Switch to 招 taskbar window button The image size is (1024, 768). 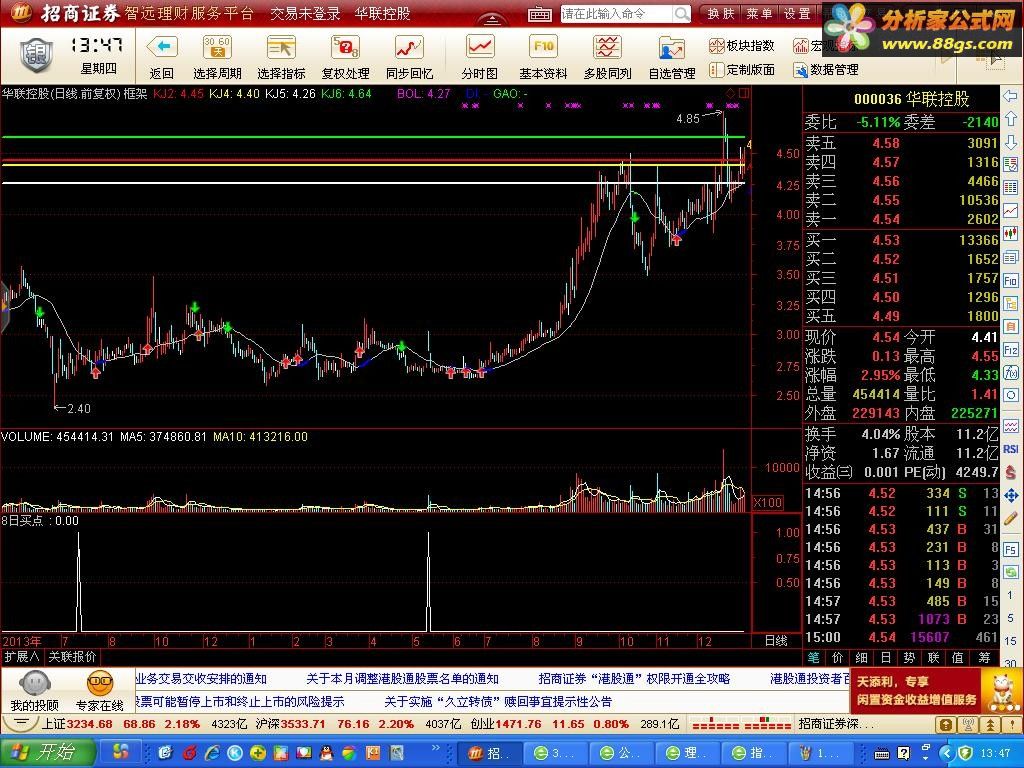pos(491,753)
